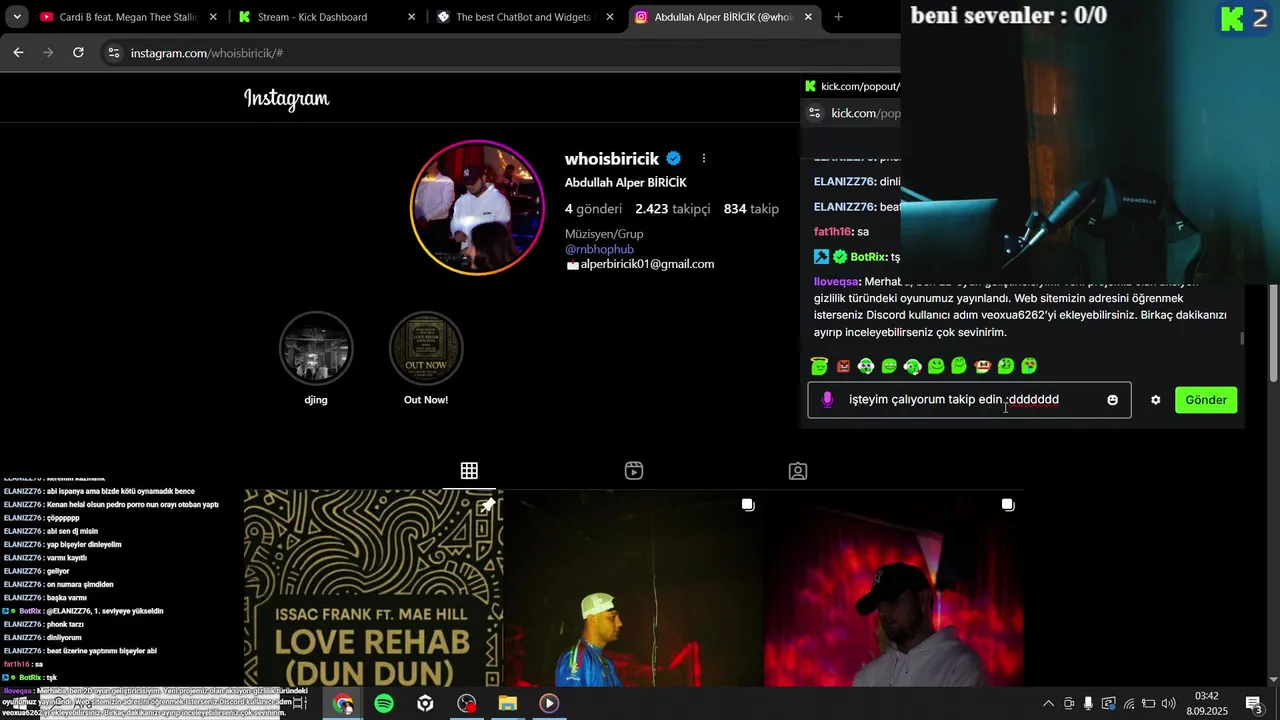
Task: Show hidden system tray icons
Action: point(1048,704)
